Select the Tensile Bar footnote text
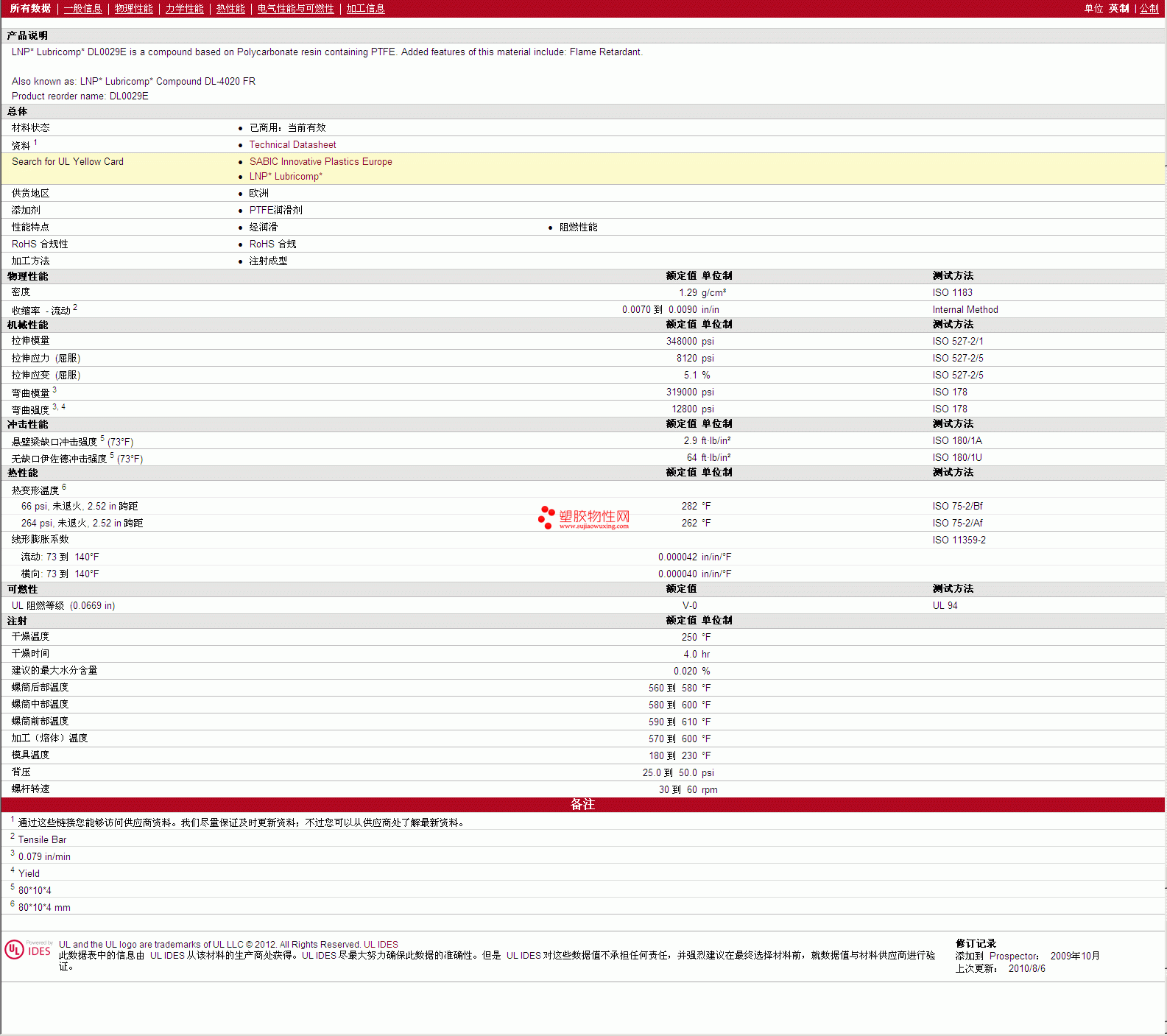1167x1036 pixels. coord(42,840)
